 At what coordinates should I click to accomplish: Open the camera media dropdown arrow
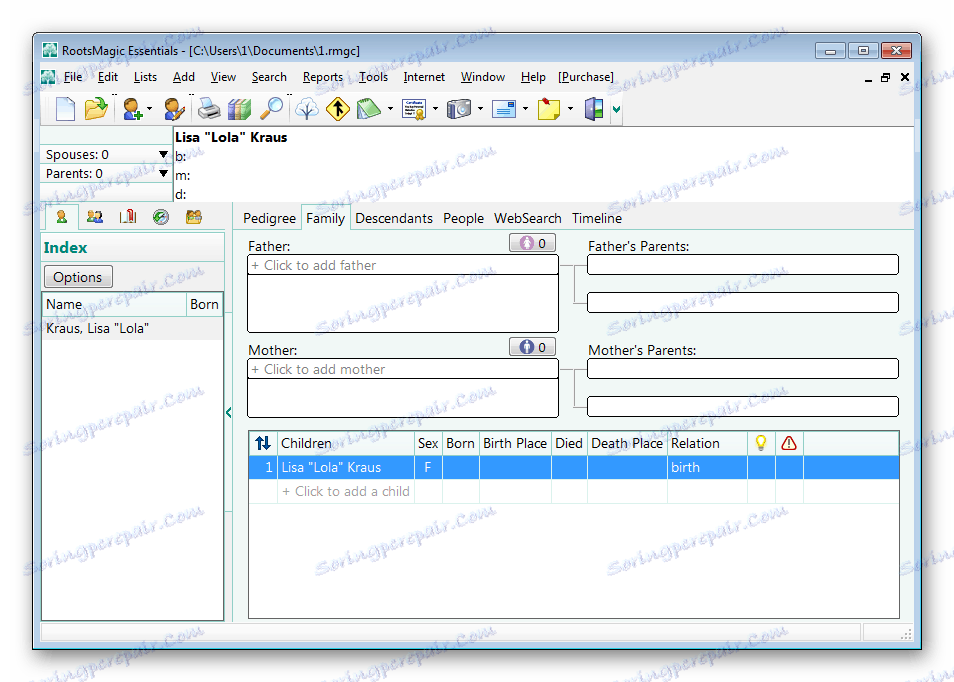(480, 110)
